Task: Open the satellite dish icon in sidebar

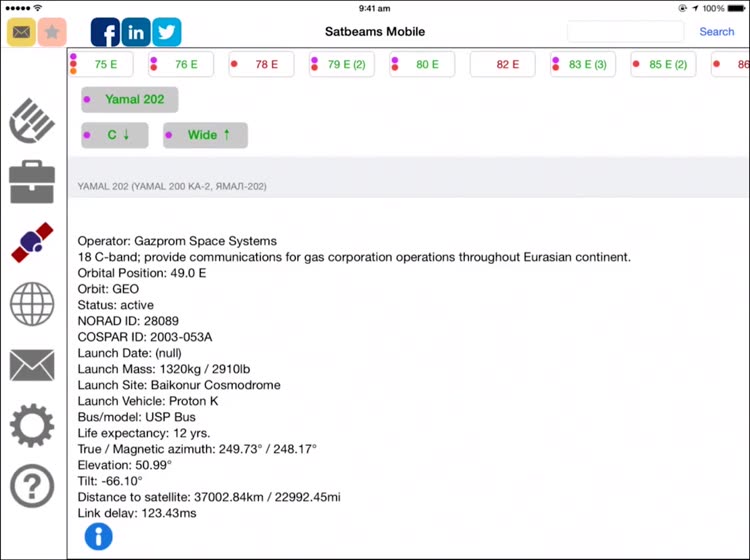Action: (x=32, y=121)
